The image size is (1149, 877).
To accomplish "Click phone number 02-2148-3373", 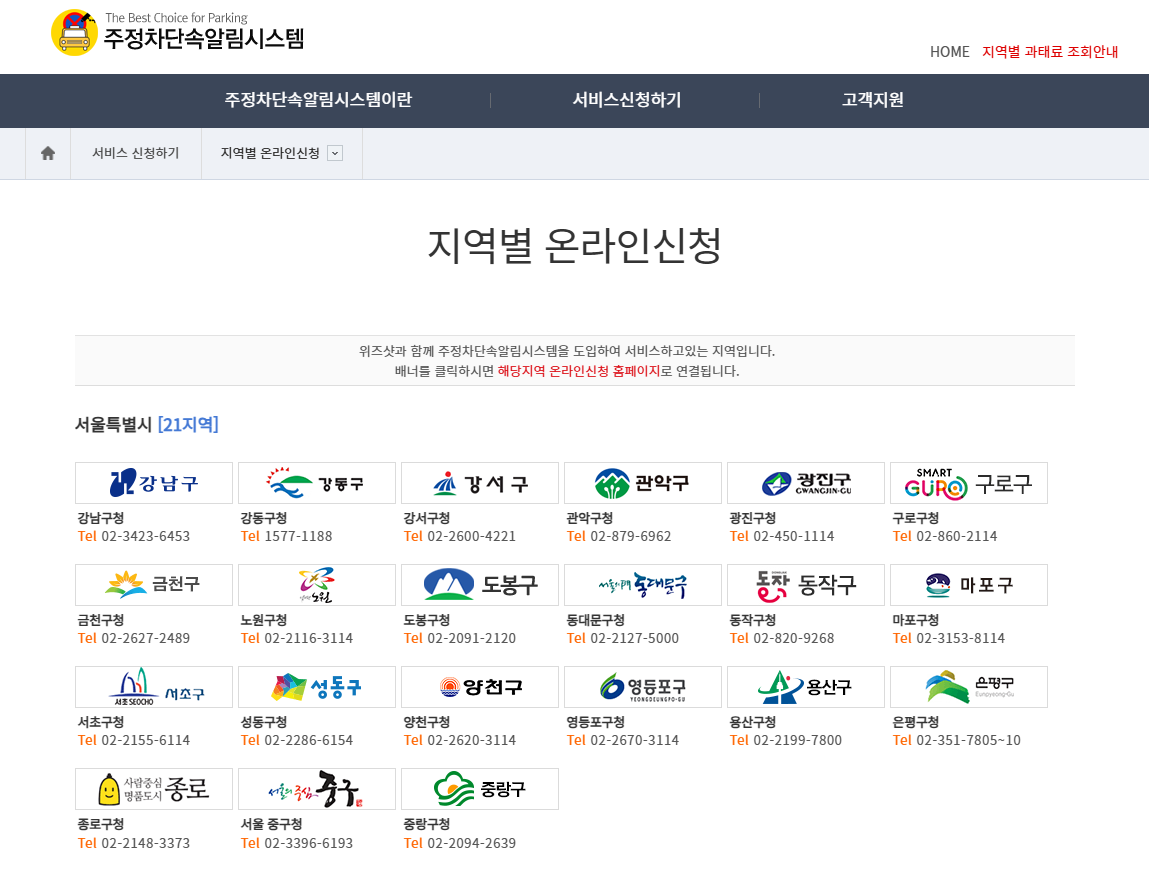I will pyautogui.click(x=145, y=843).
